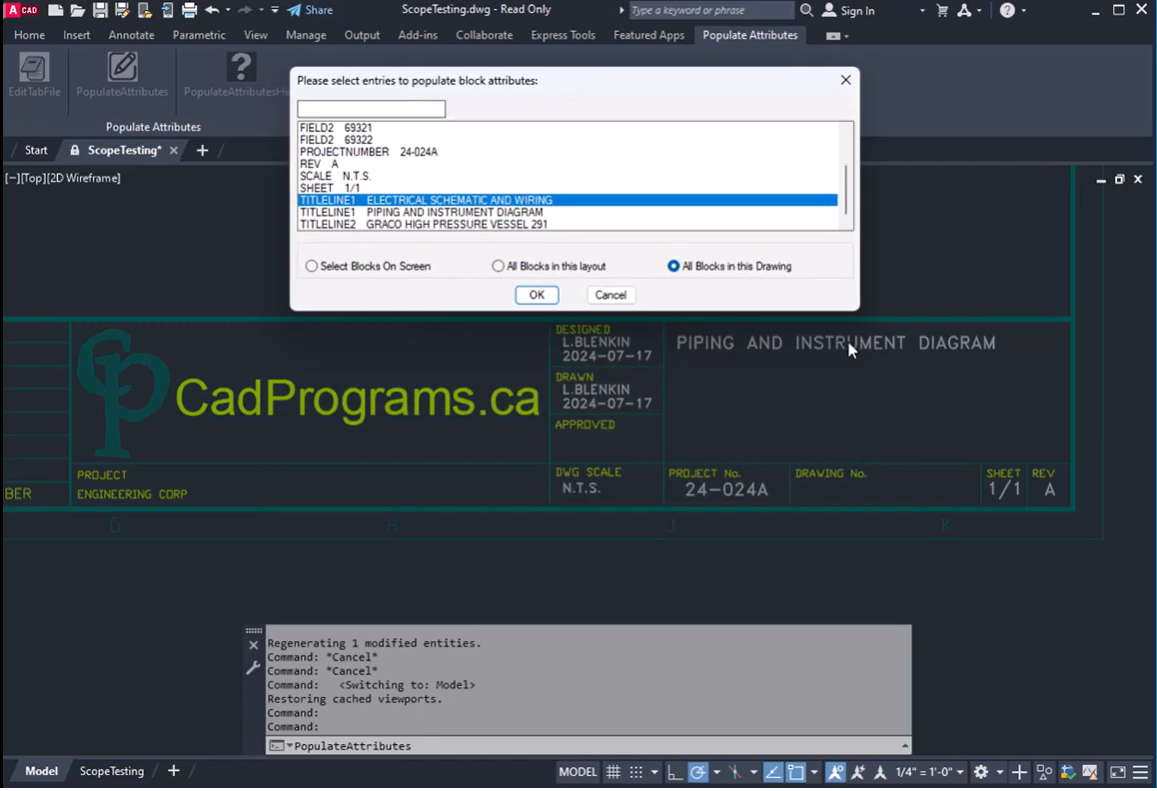Expand snap mode settings dropdown arrow
The height and width of the screenshot is (791, 1157).
[x=655, y=772]
